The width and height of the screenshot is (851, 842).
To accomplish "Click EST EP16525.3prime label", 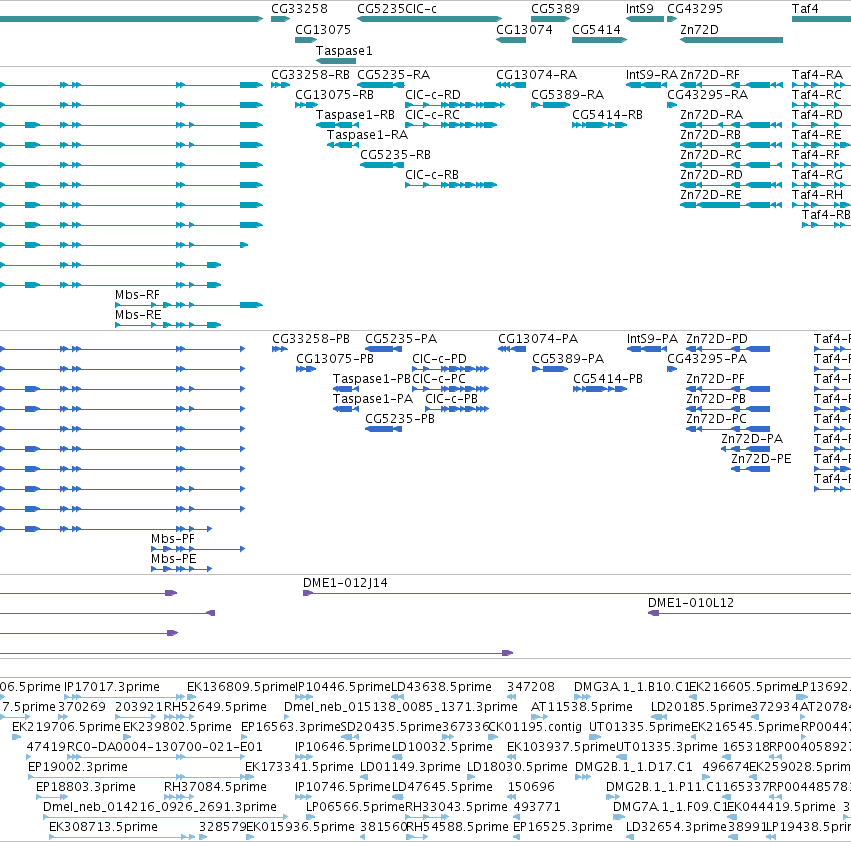I will (562, 827).
